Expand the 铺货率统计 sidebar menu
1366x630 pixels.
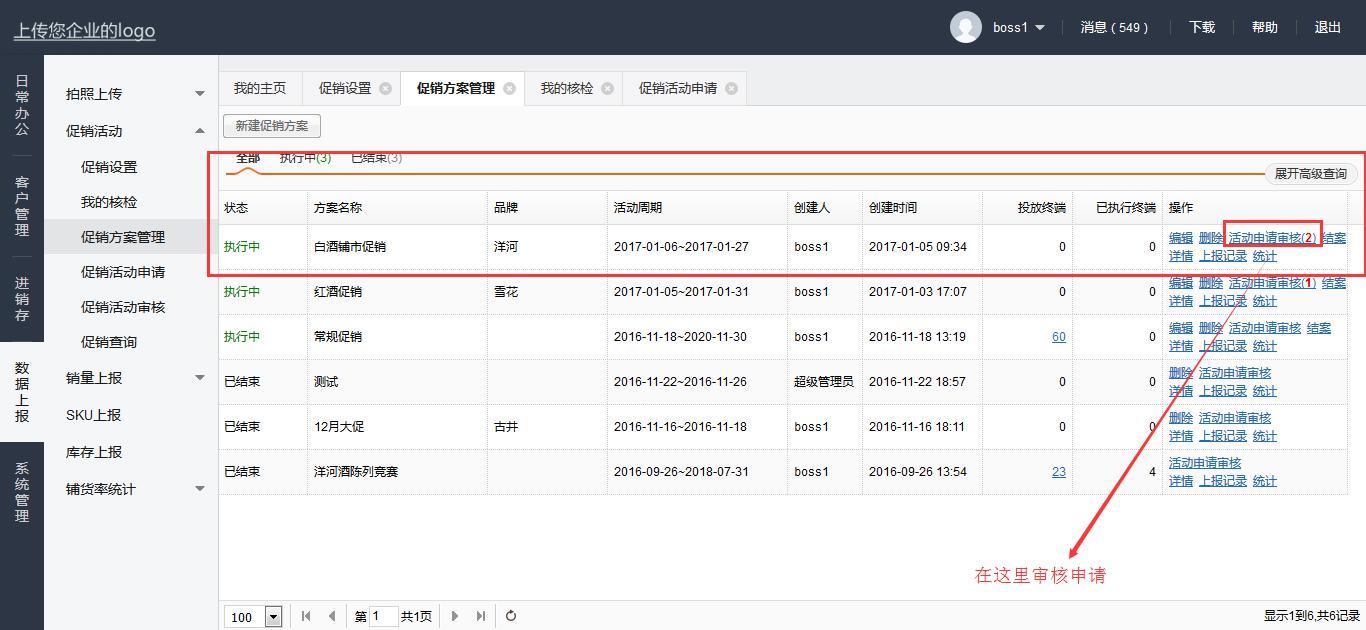coord(199,489)
